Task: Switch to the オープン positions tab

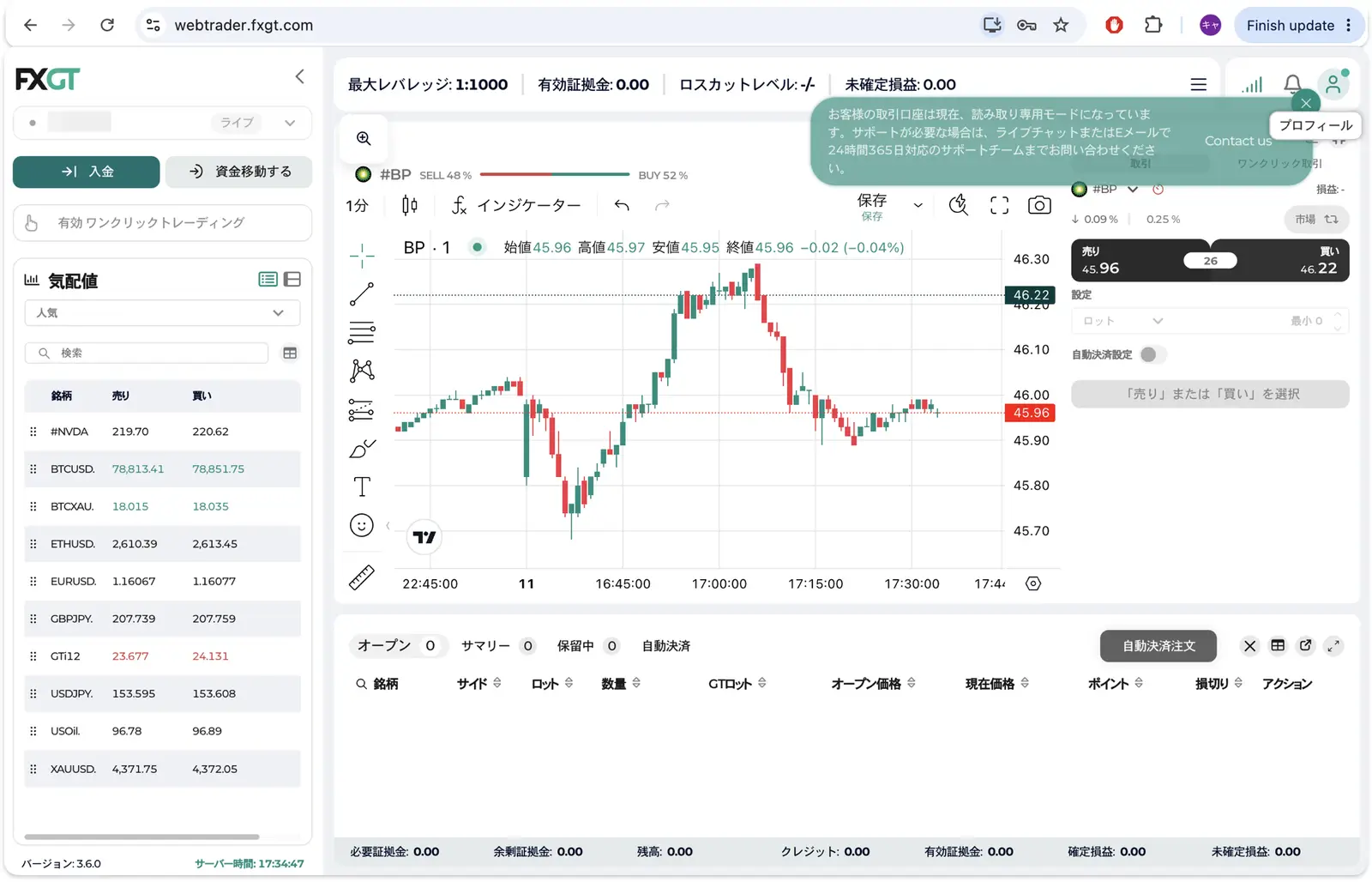Action: click(397, 646)
